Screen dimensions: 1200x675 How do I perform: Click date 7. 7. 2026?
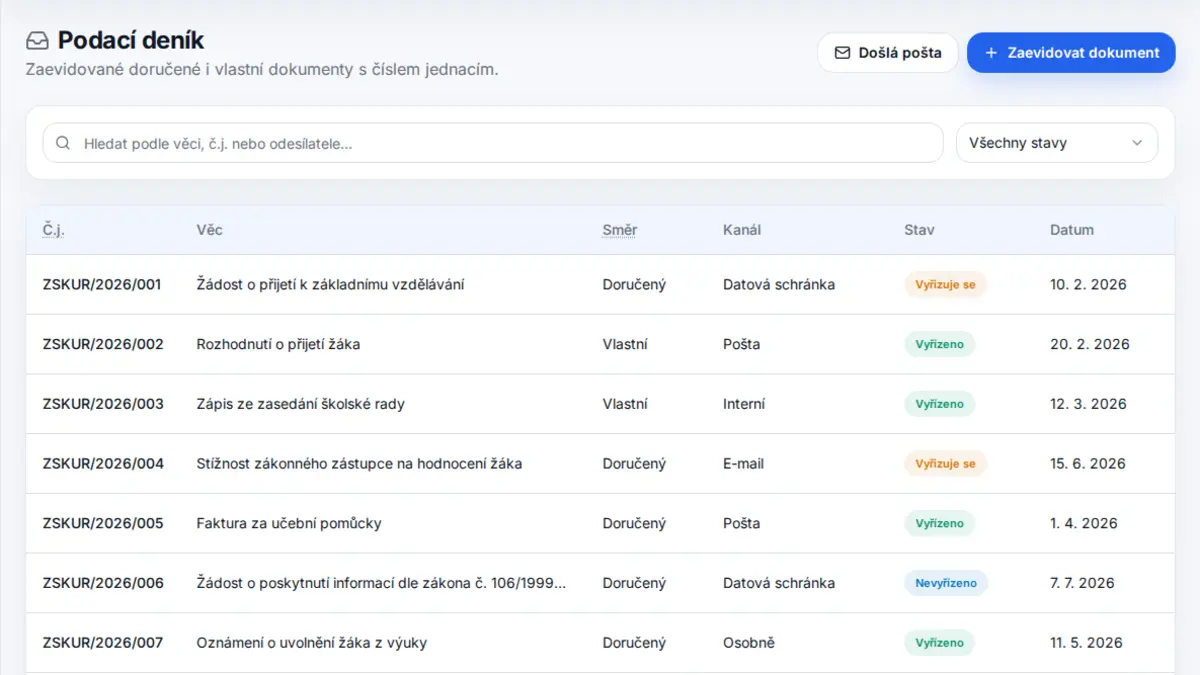click(1082, 583)
